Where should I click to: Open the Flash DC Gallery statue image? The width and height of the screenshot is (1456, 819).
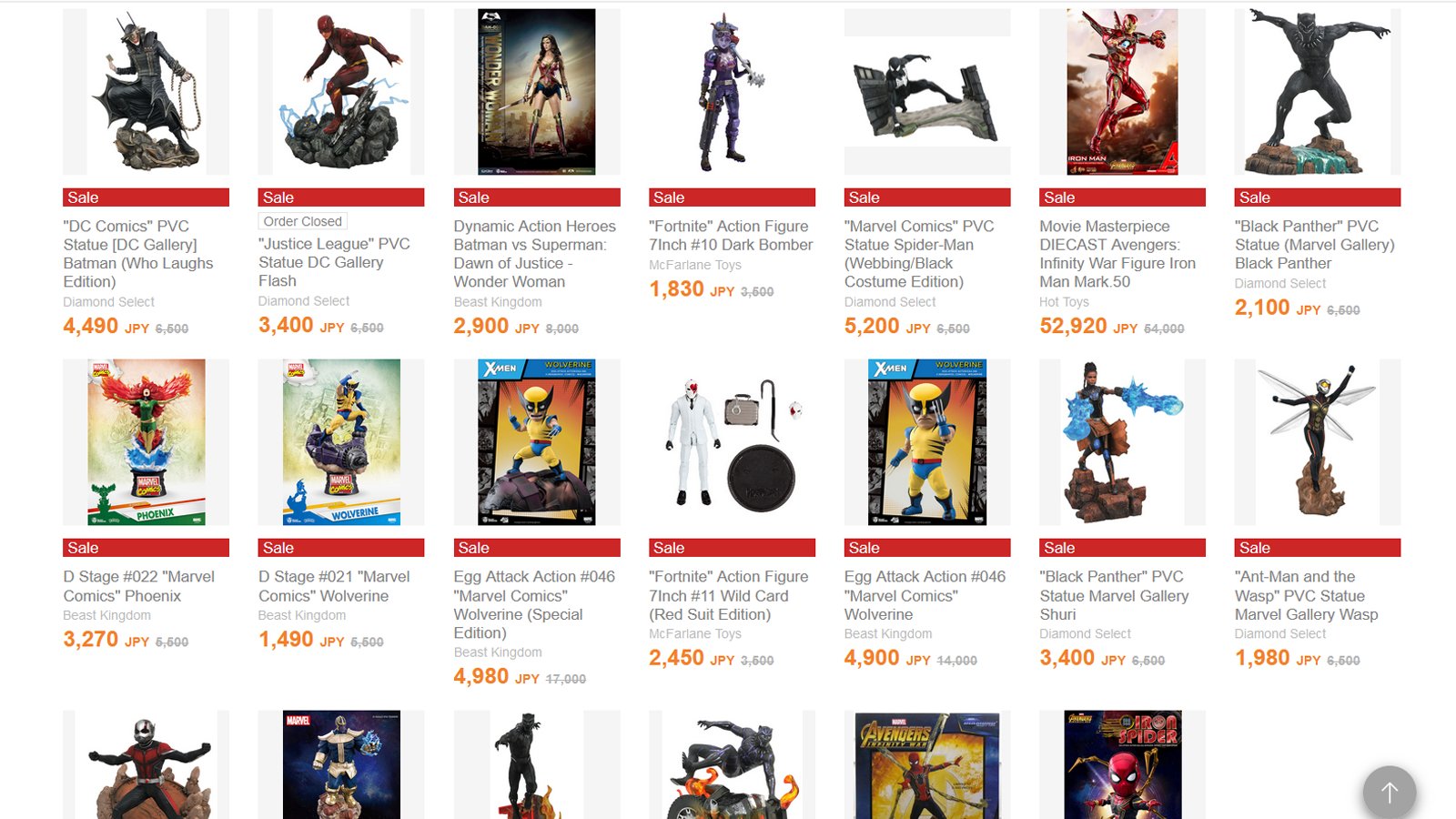point(341,92)
